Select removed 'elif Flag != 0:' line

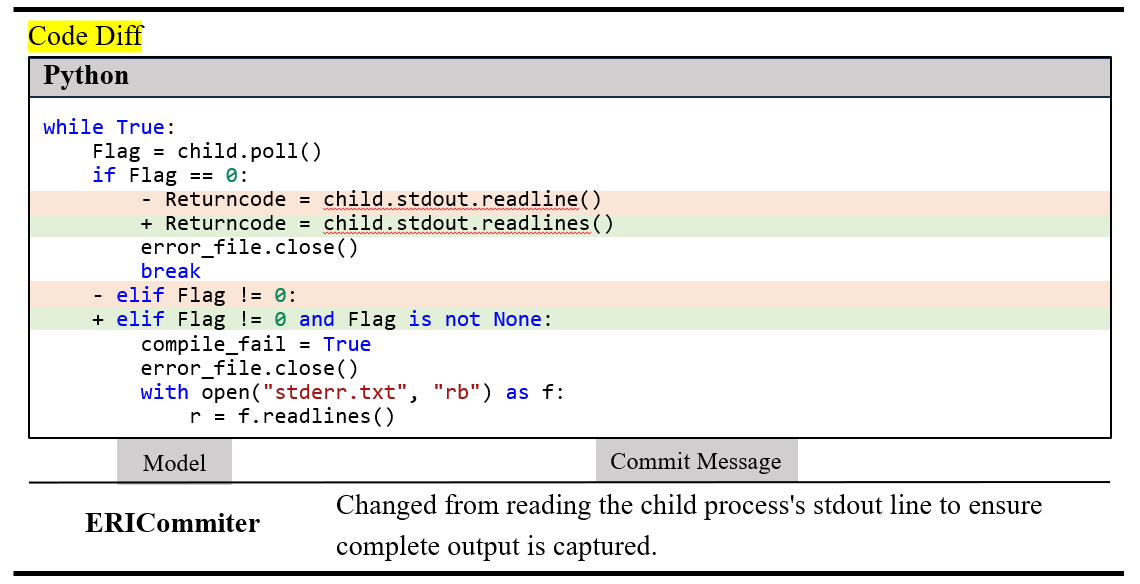click(x=195, y=295)
